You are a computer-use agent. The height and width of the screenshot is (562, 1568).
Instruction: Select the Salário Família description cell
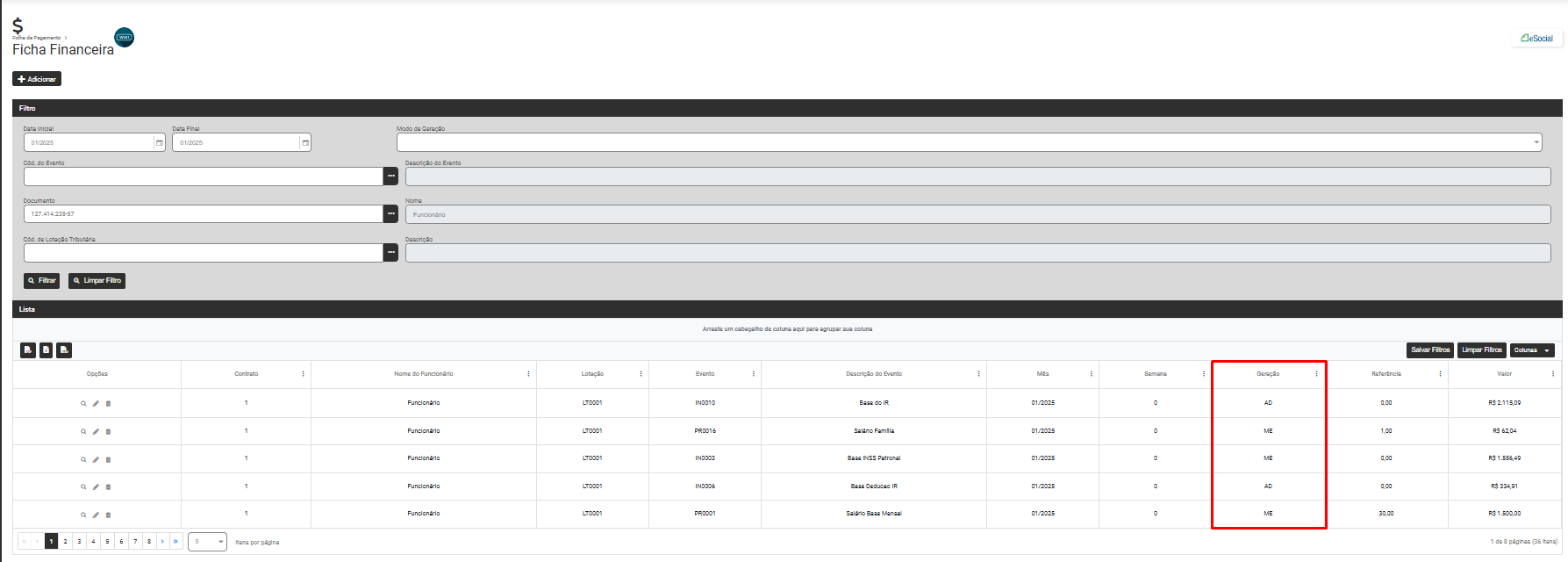point(874,431)
